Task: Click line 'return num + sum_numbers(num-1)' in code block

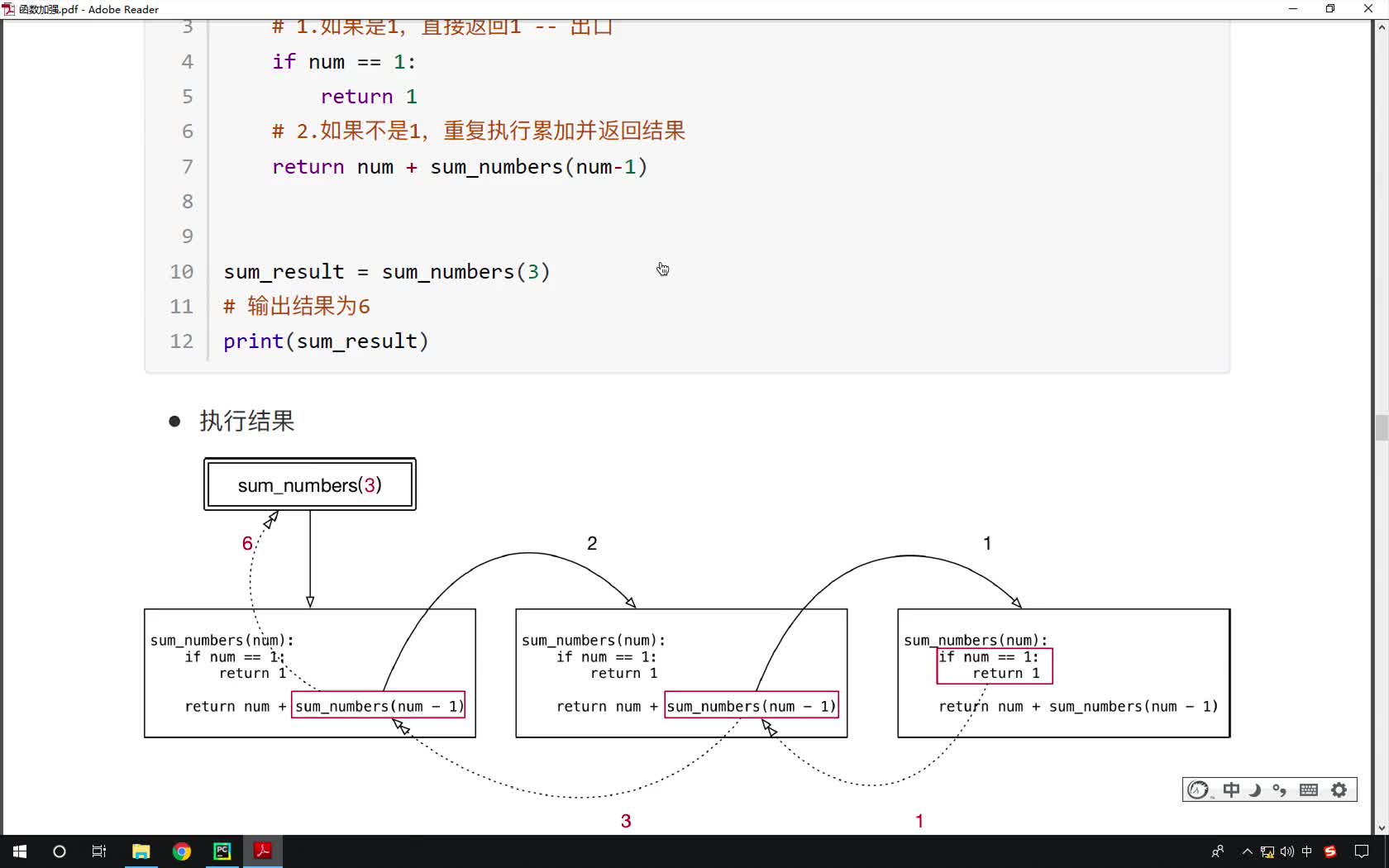Action: (460, 167)
